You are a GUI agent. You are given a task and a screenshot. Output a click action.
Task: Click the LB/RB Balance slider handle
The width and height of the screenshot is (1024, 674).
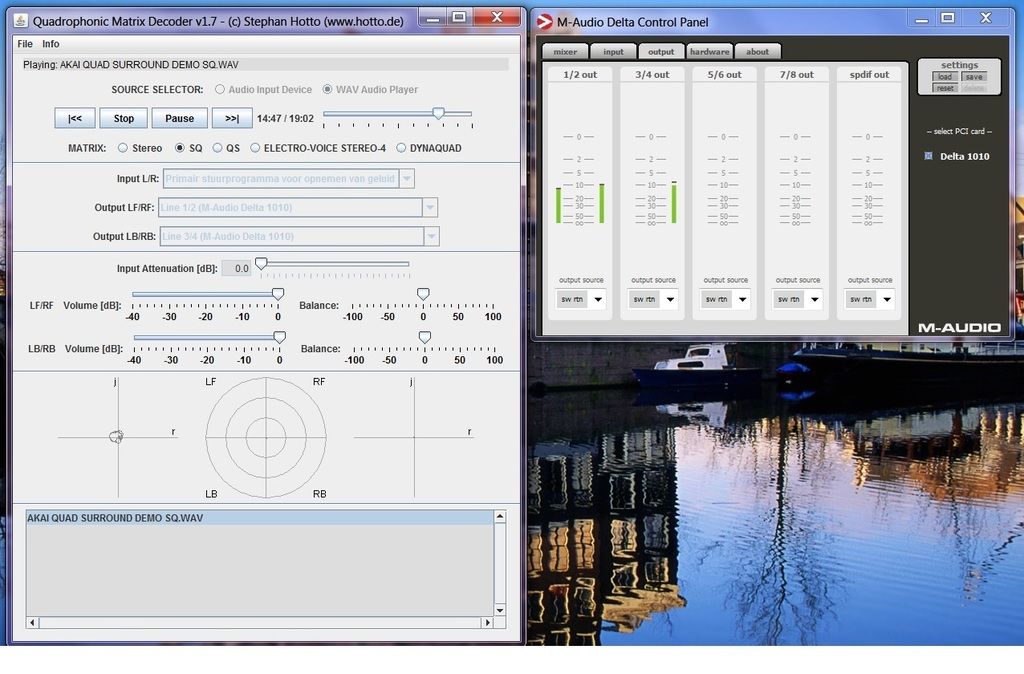coord(424,337)
